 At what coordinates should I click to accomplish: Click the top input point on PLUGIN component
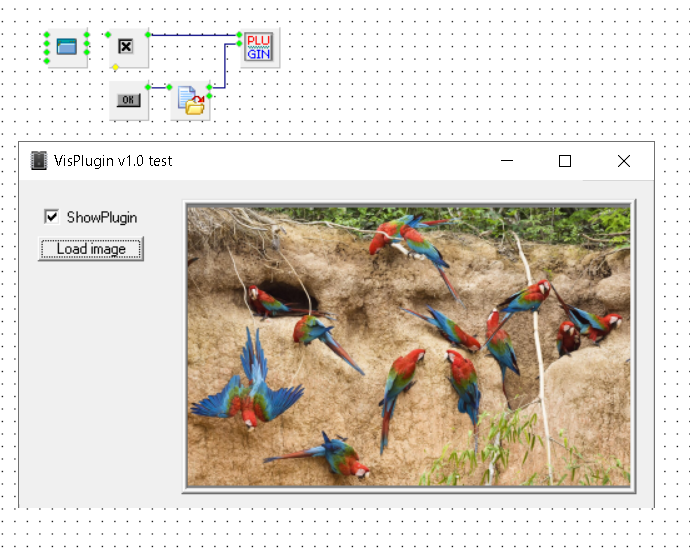[x=240, y=35]
